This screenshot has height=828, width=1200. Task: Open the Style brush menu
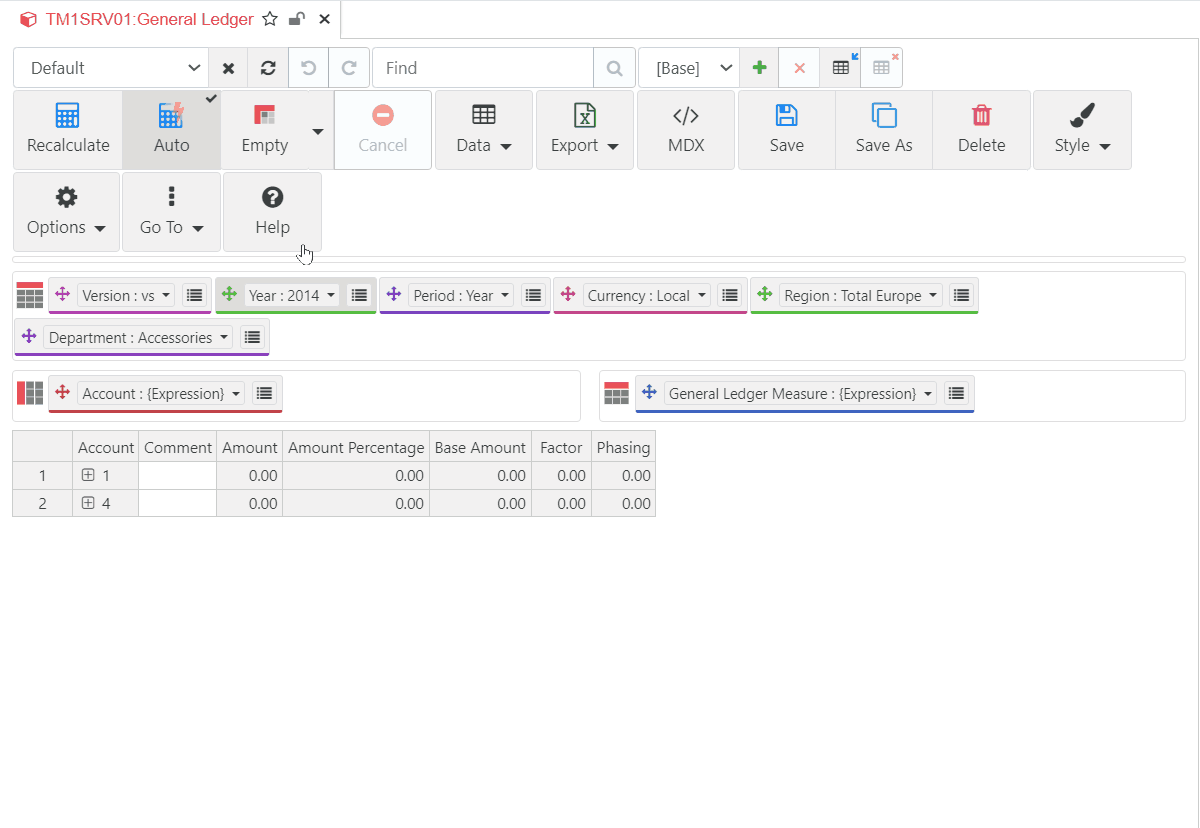coord(1082,130)
